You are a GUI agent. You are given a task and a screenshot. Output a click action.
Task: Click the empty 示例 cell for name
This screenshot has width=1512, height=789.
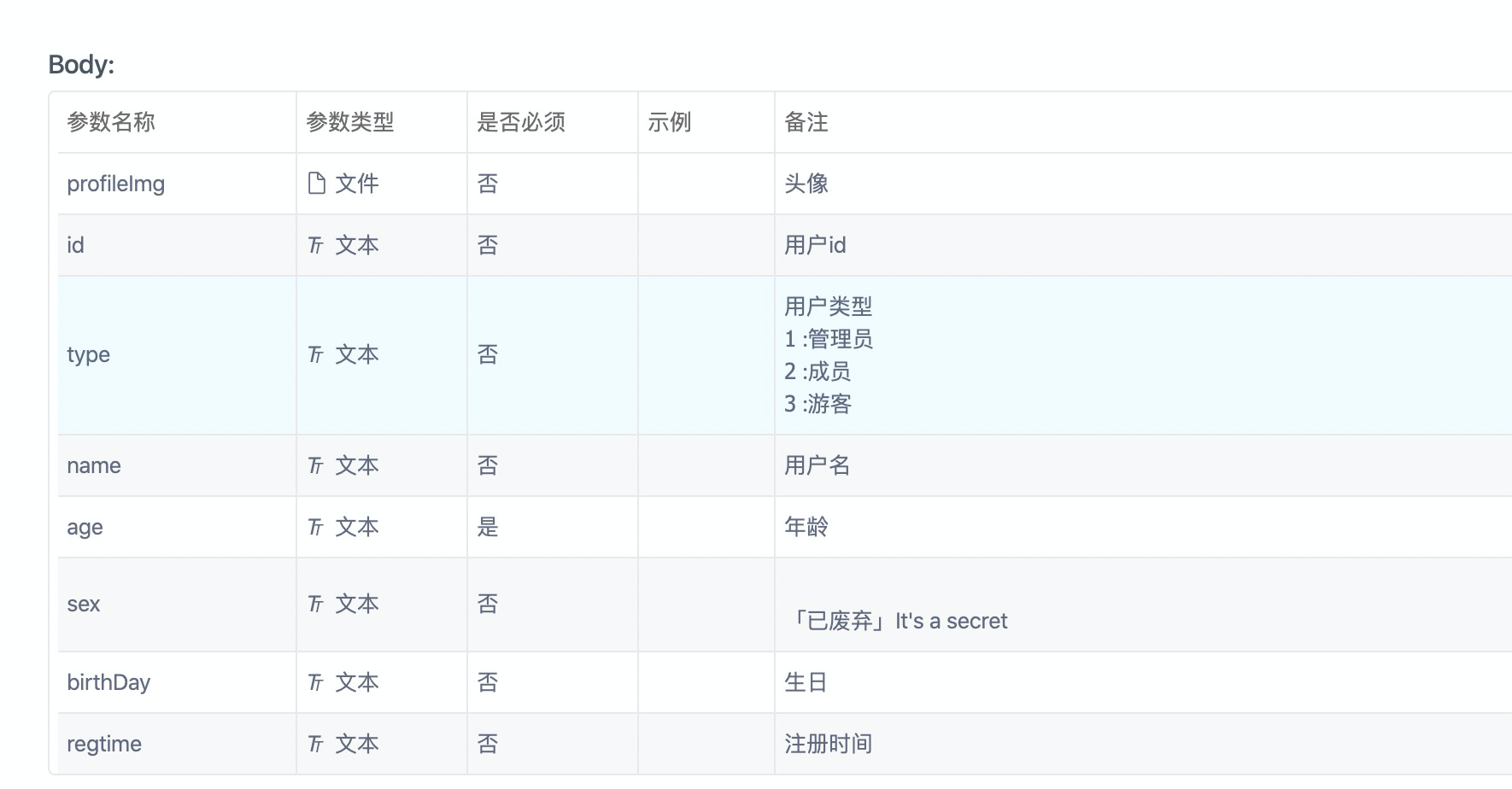point(706,465)
